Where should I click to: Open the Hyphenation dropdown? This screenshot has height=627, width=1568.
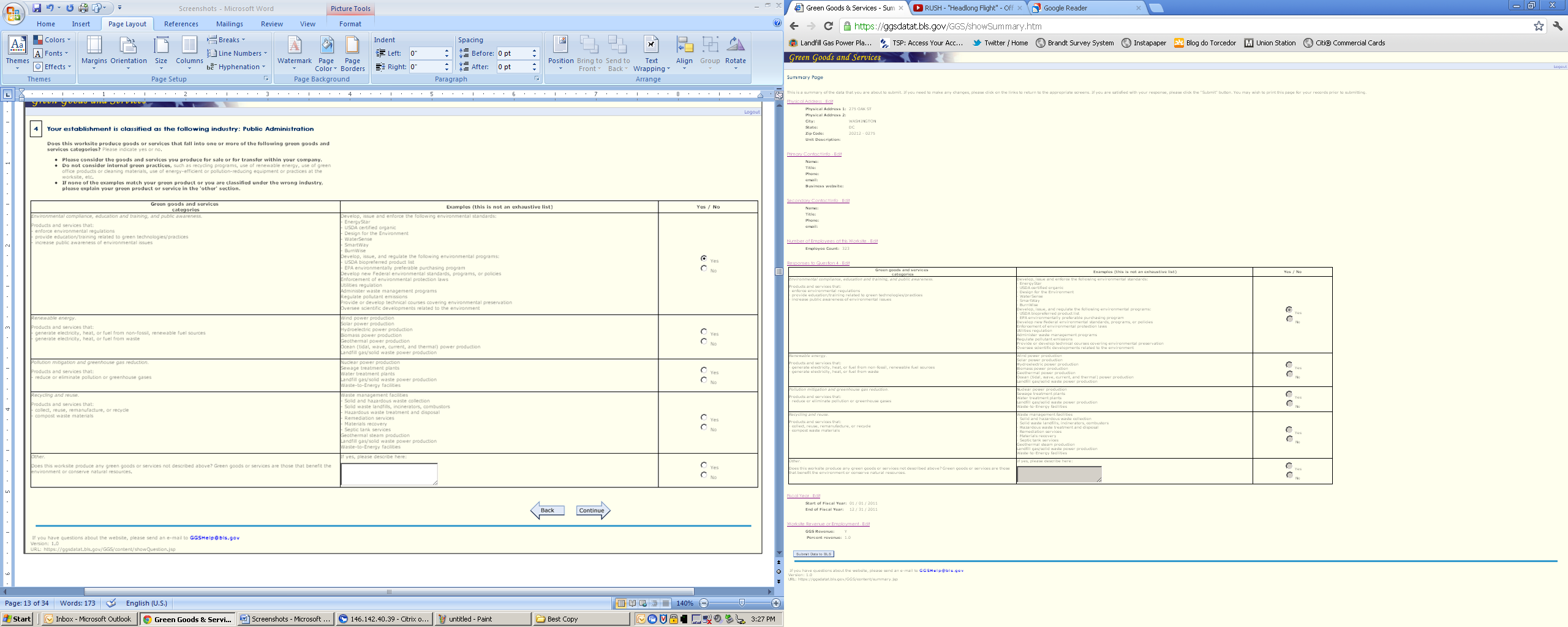click(237, 67)
